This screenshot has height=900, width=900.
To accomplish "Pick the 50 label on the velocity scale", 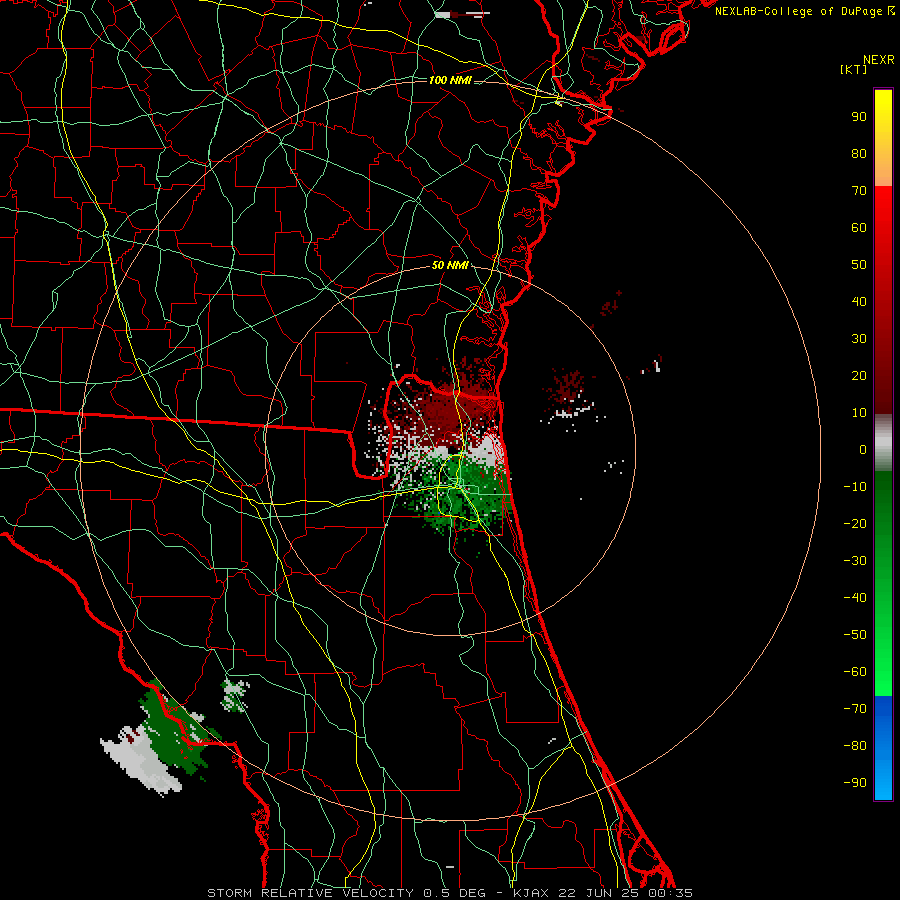I will 859,265.
